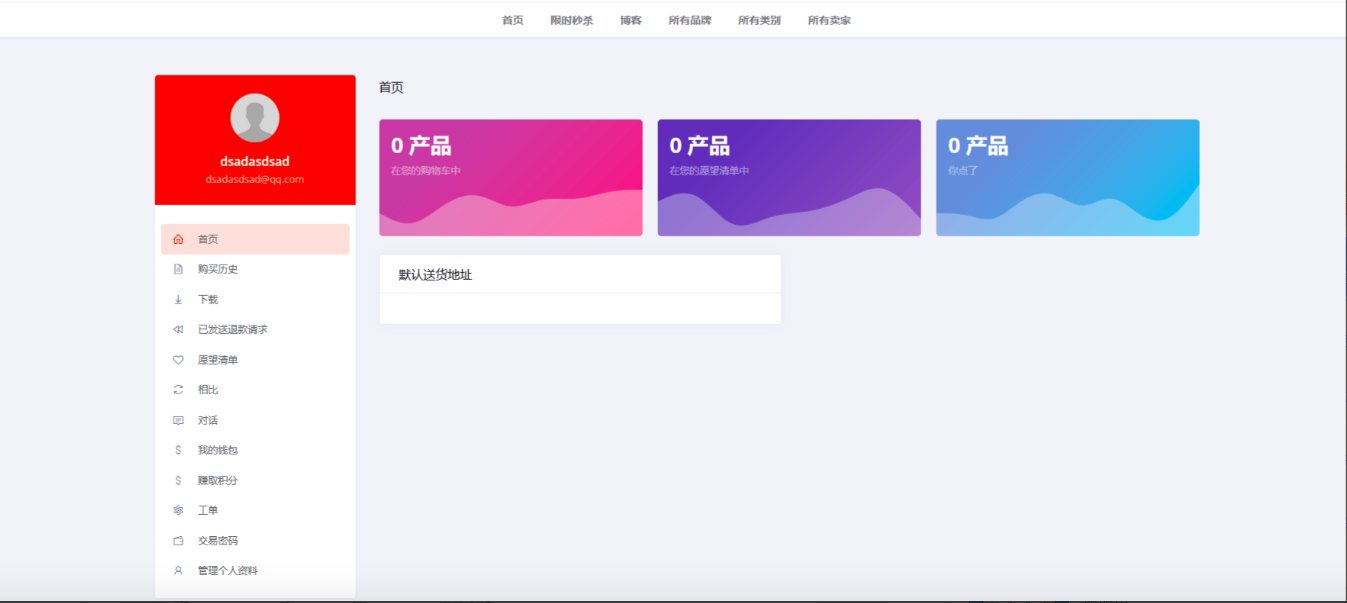This screenshot has width=1347, height=603.
Task: Click the support icon beside 工单
Action: point(178,510)
